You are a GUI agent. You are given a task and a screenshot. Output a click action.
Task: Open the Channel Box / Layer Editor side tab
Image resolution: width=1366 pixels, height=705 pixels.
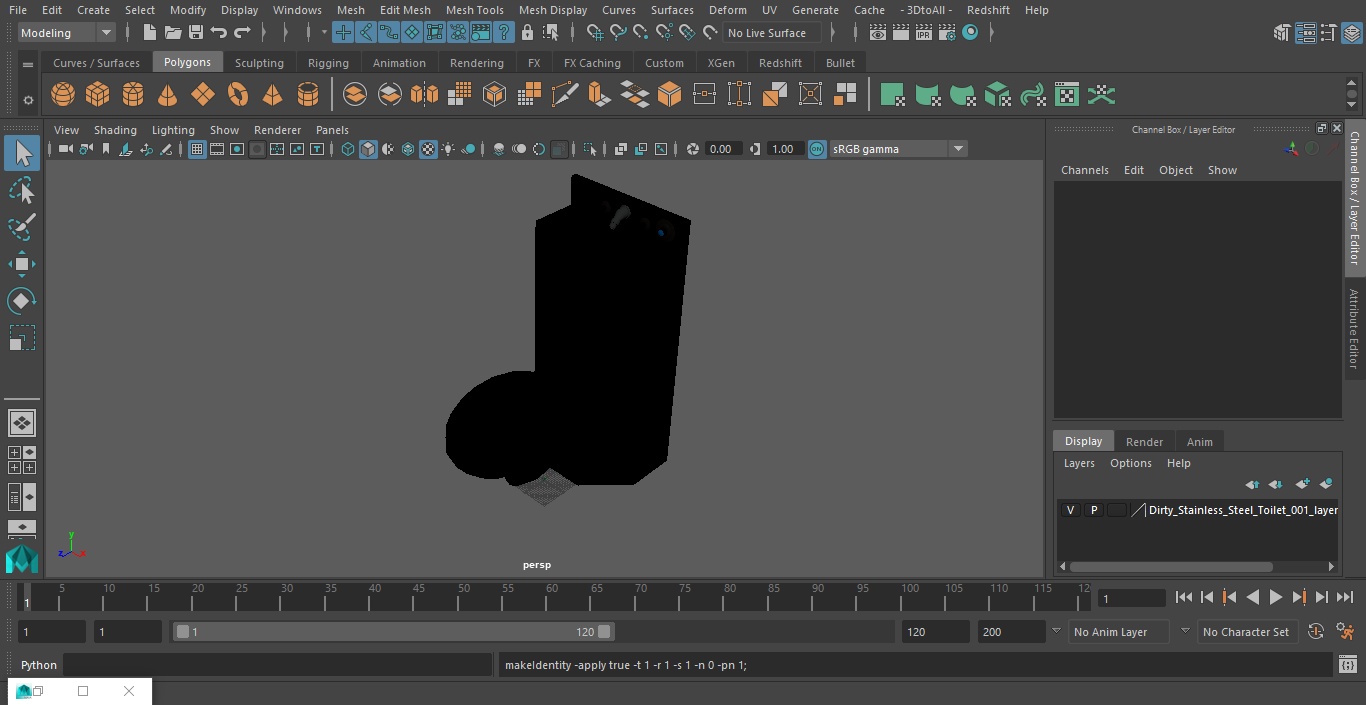[1354, 197]
